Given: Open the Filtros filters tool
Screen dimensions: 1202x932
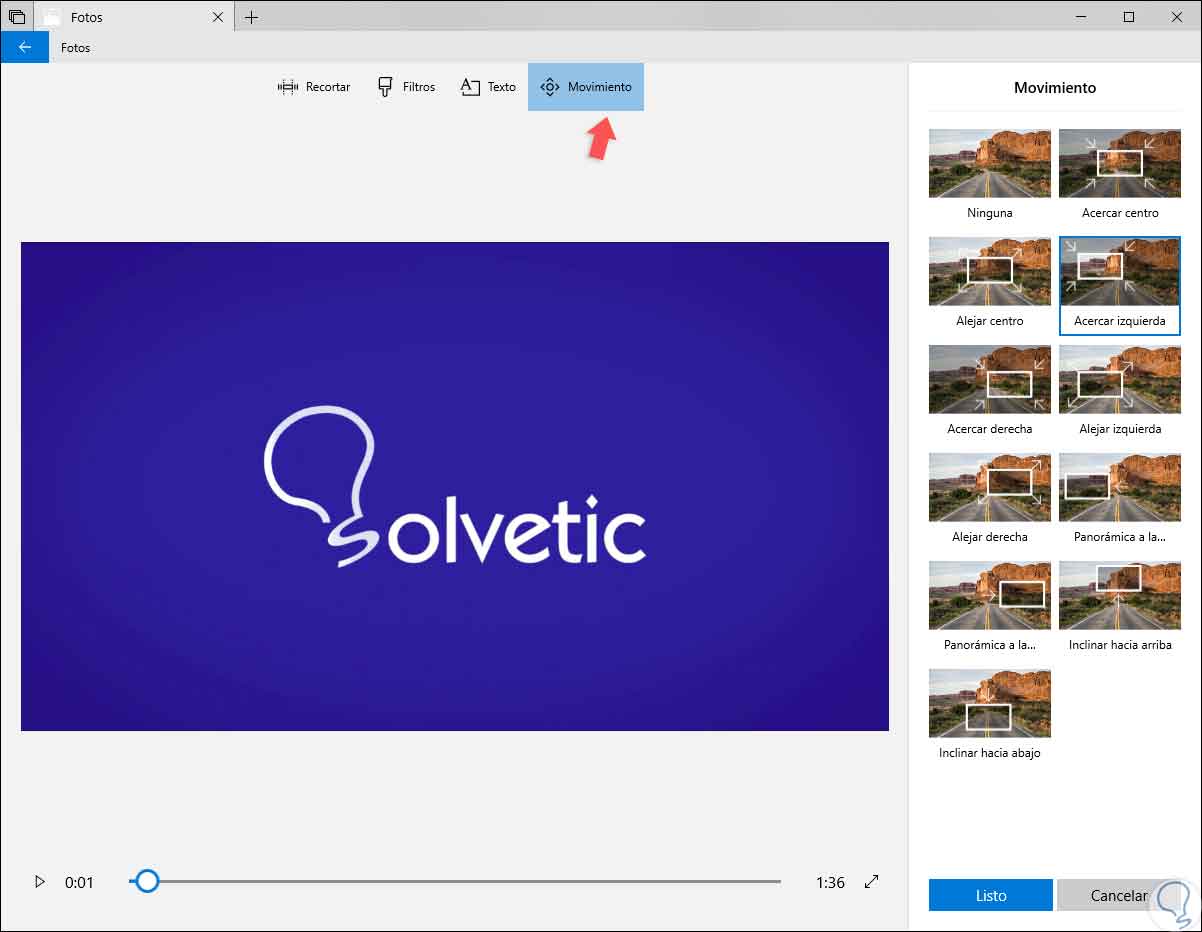Looking at the screenshot, I should (x=406, y=87).
